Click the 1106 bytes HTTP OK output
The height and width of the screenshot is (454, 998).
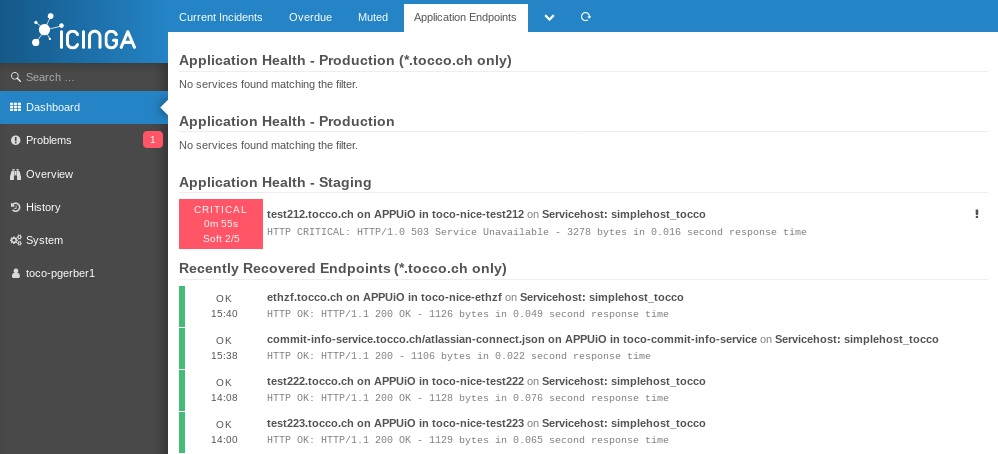coord(459,355)
